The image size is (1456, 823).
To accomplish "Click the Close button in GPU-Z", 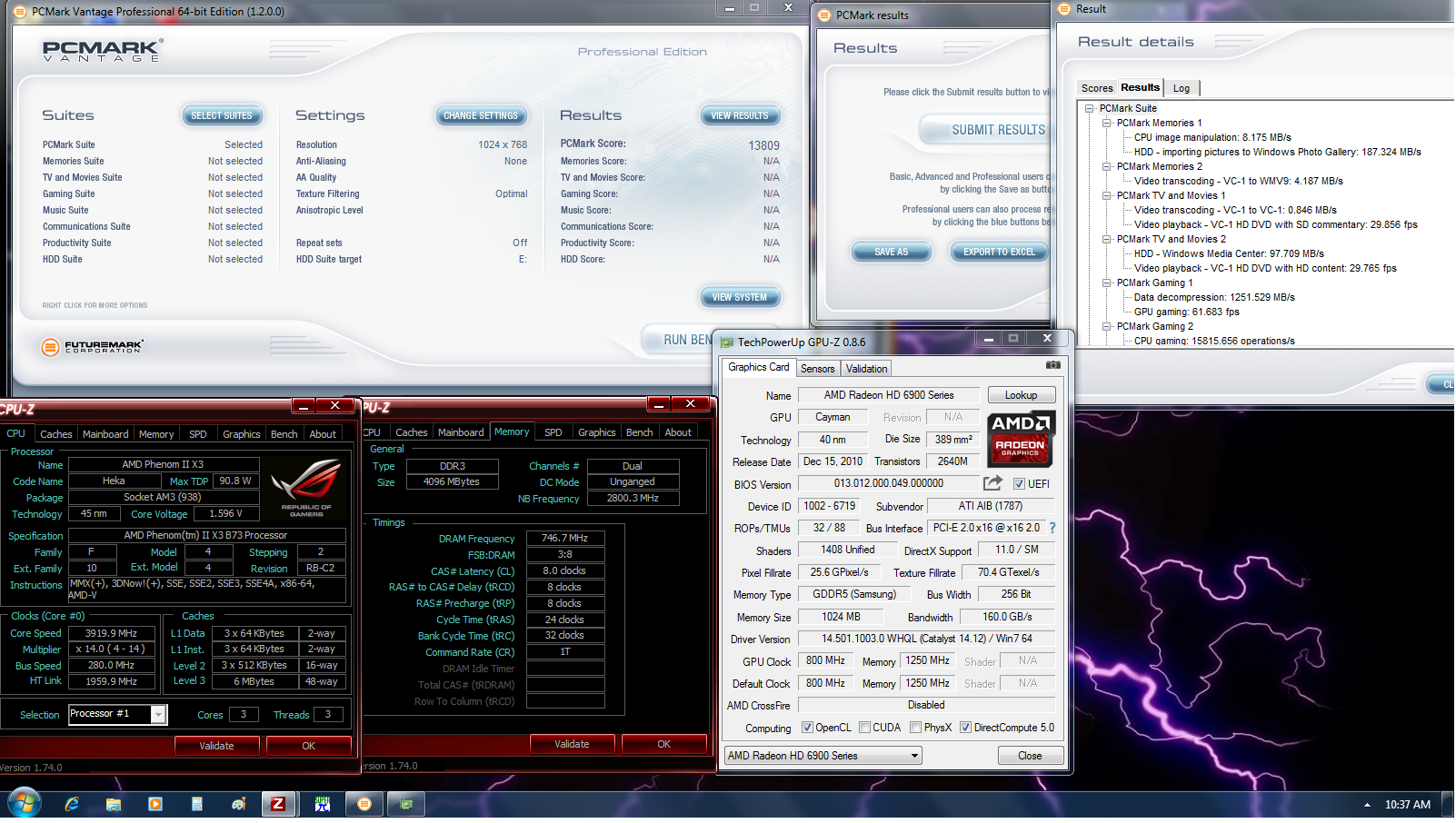I will (x=1030, y=756).
